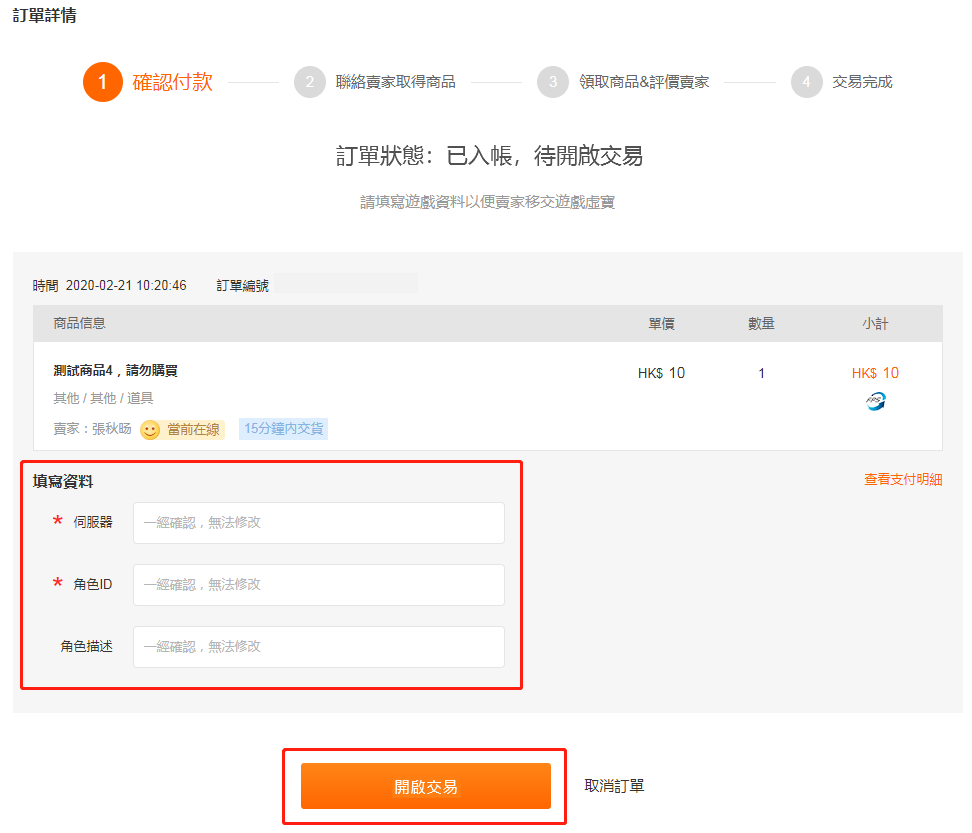The height and width of the screenshot is (833, 972).
Task: Focus the 伺服器 input field
Action: click(x=318, y=523)
